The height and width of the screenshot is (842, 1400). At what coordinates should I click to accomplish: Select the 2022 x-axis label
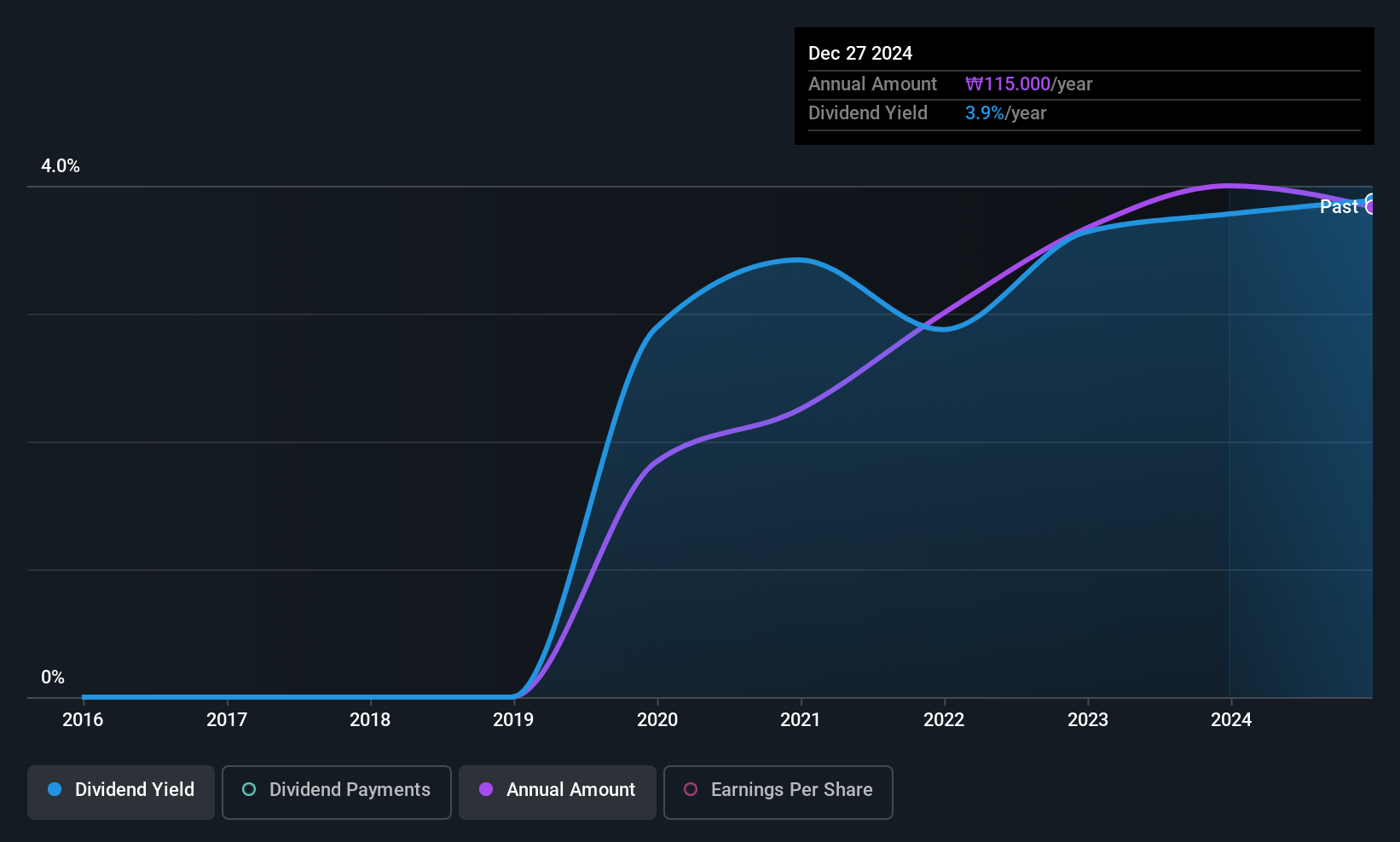point(944,719)
